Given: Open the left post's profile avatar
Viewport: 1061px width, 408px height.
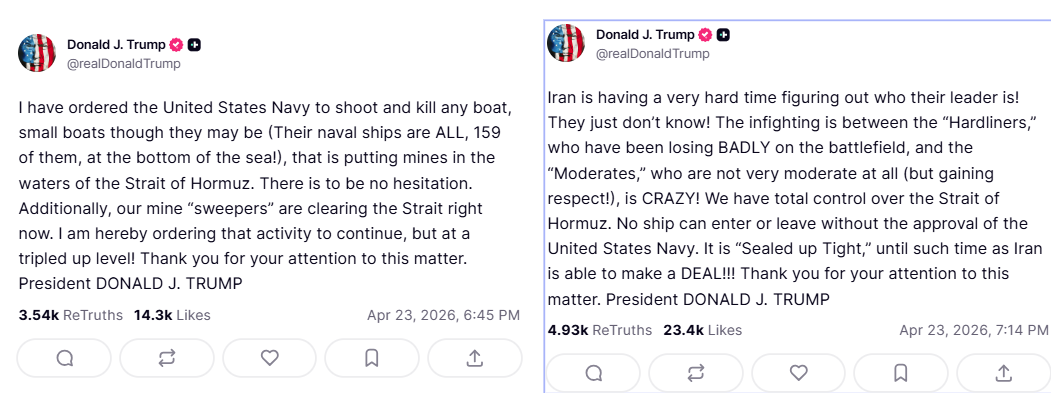Looking at the screenshot, I should (x=37, y=53).
